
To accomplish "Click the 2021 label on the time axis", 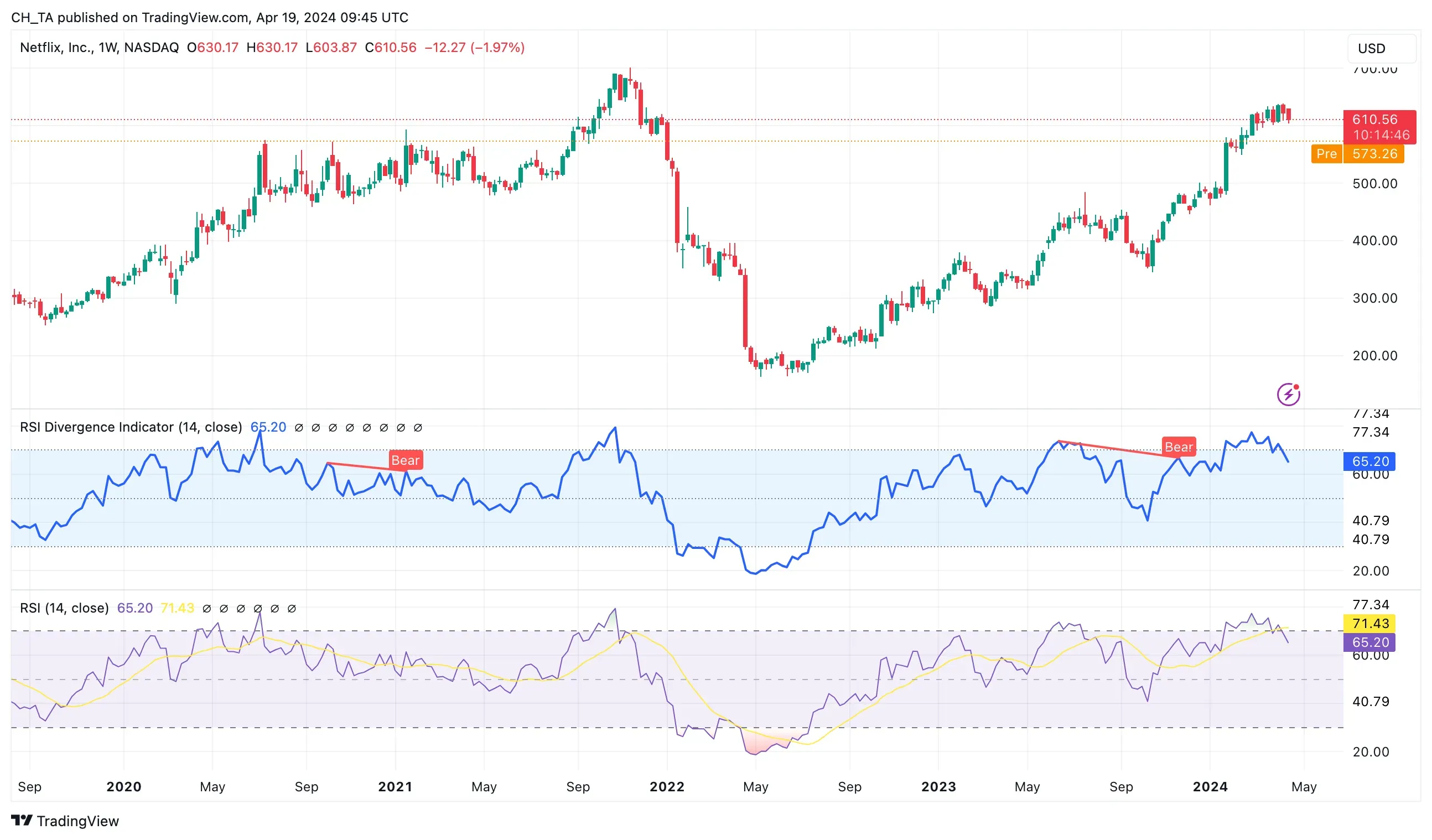I will coord(395,786).
